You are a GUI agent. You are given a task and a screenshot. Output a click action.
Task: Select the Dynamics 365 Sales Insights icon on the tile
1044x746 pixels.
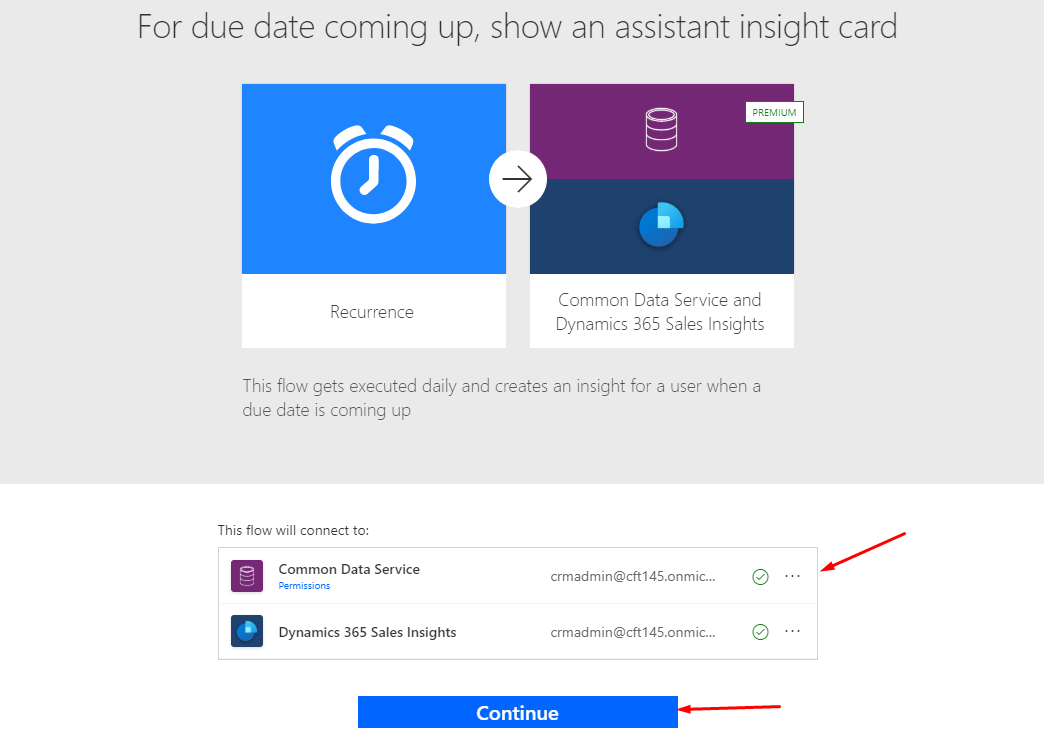(x=659, y=226)
